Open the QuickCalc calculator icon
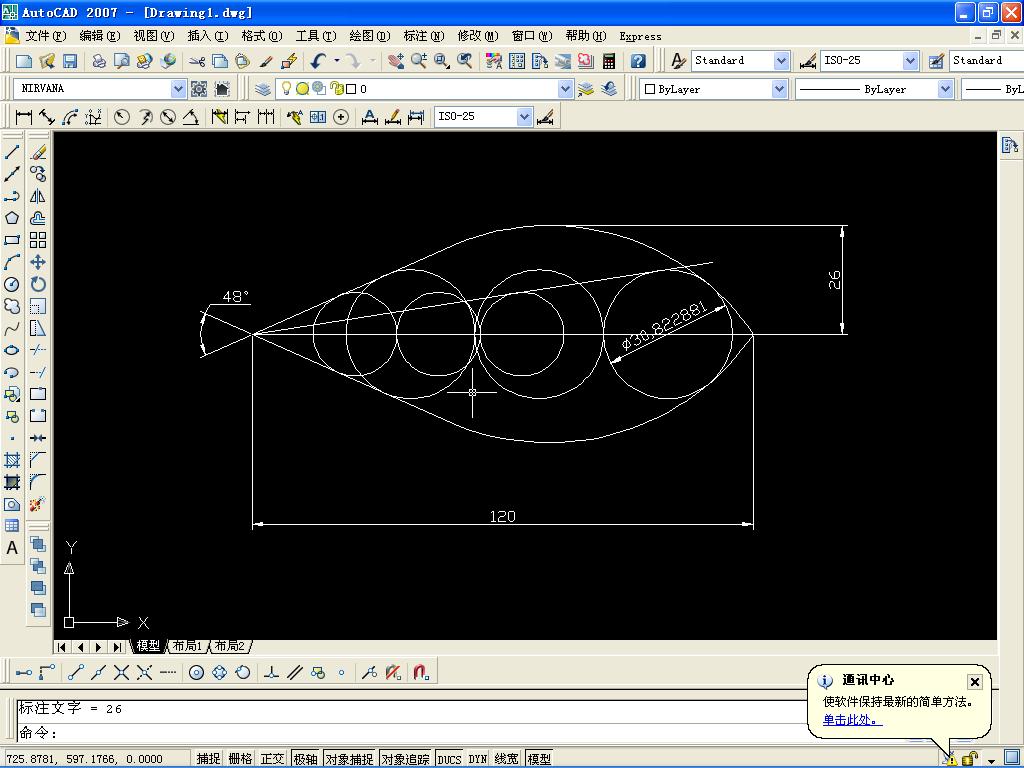 tap(609, 61)
